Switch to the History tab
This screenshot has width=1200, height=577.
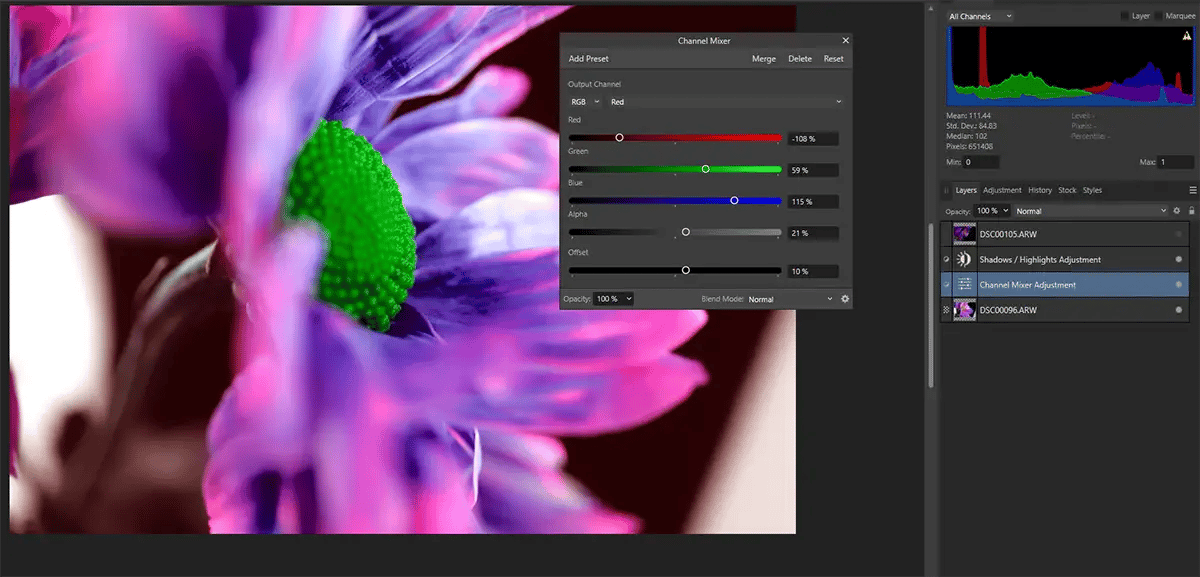(1040, 190)
